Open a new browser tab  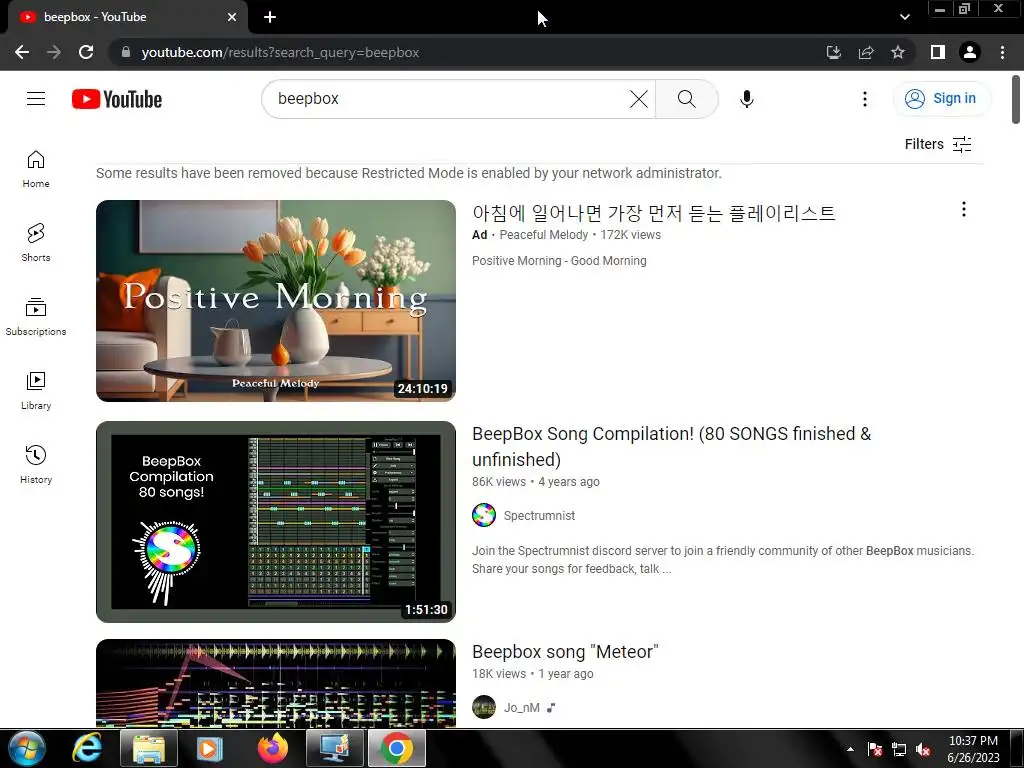coord(270,18)
